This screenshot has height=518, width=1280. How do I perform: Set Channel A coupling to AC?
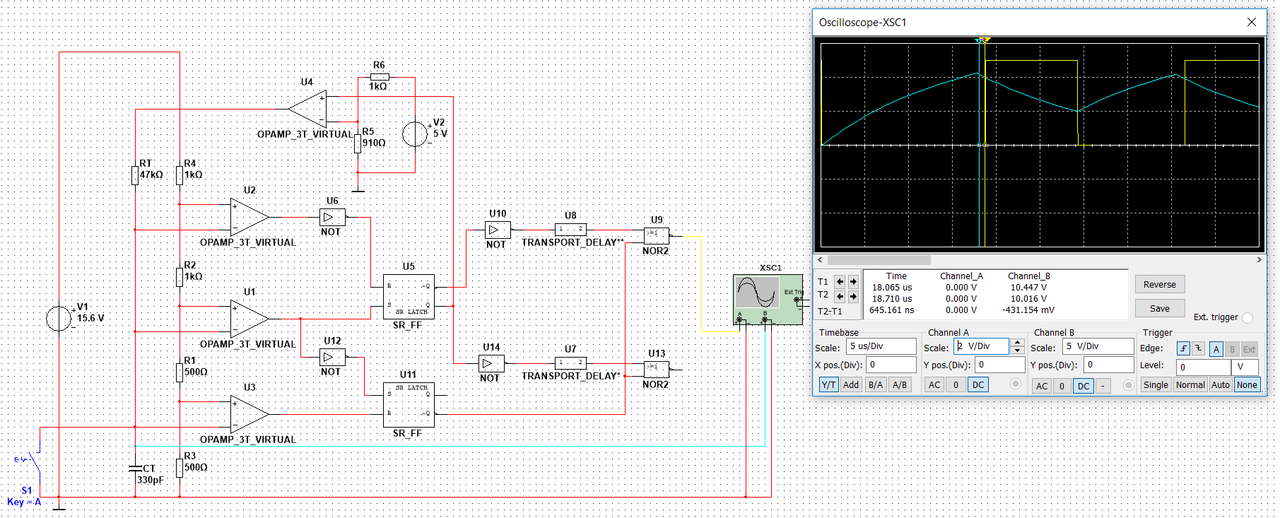934,384
